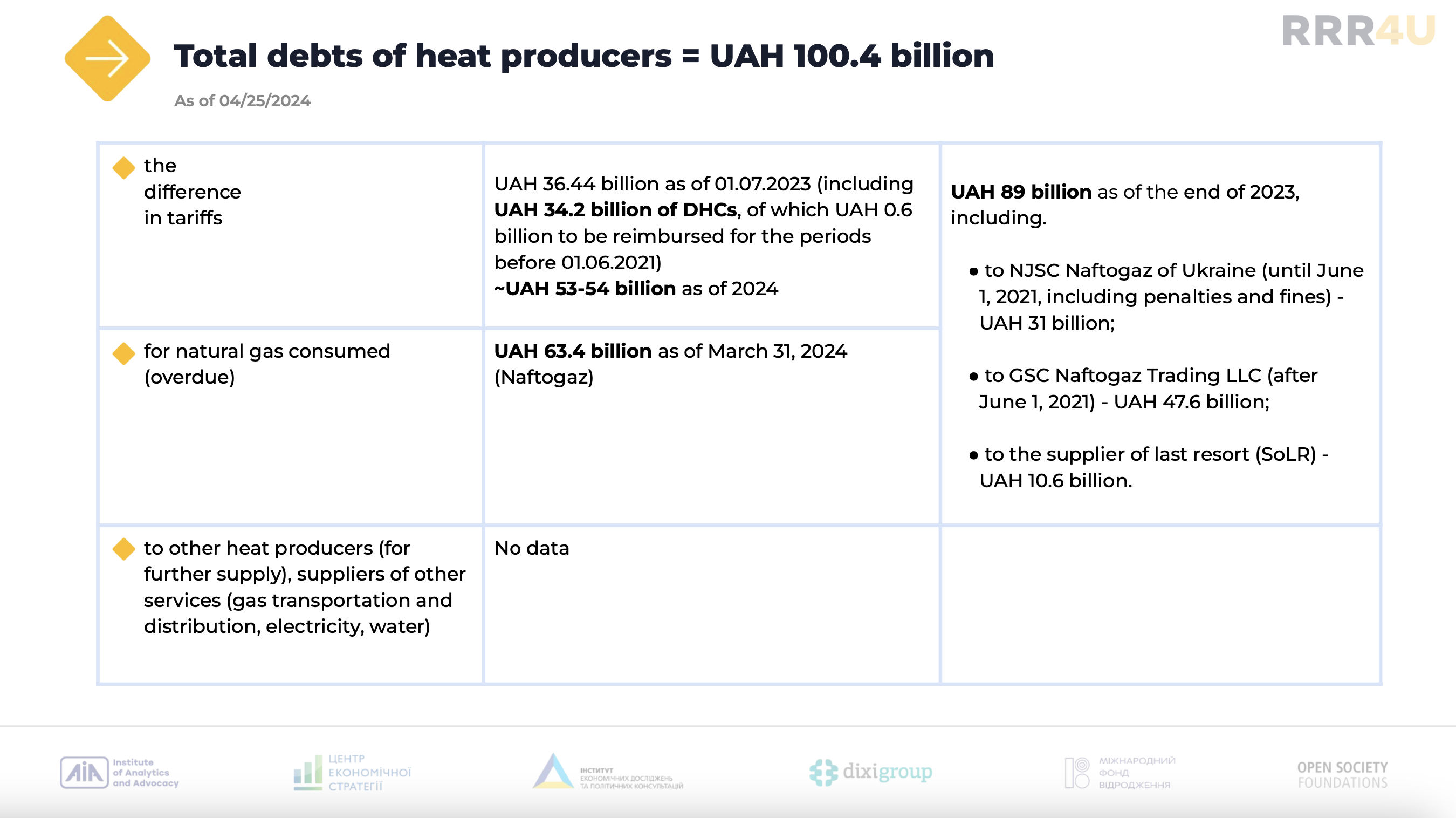Click the Open Society Foundations logo

coord(1342,774)
